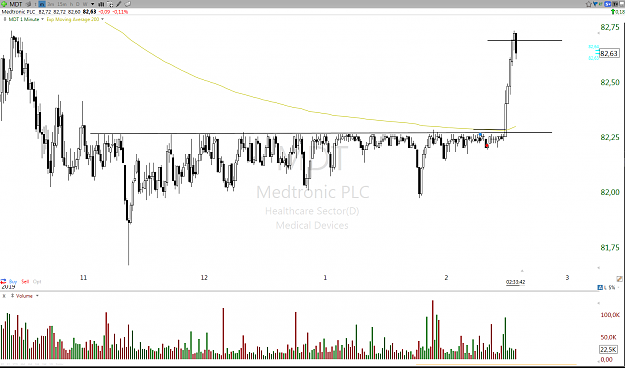Click the 81,75 price axis label
The height and width of the screenshot is (368, 625).
point(610,248)
